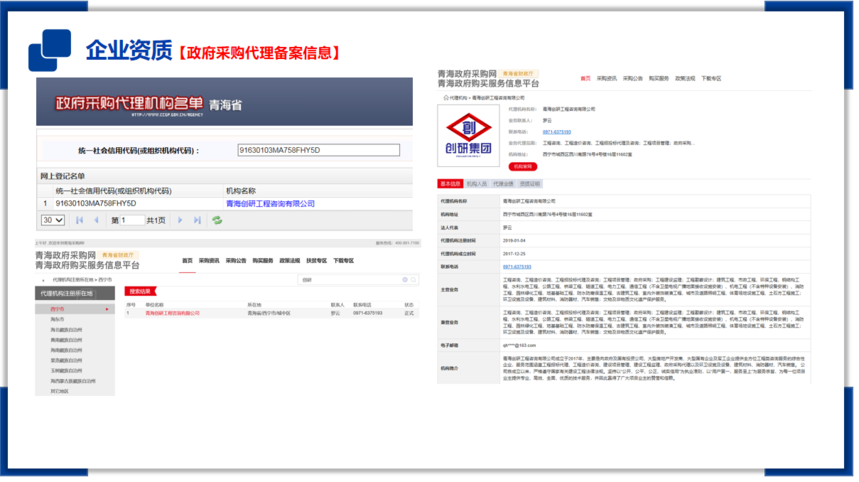Open 采购公告 in the left page navigation

point(236,261)
